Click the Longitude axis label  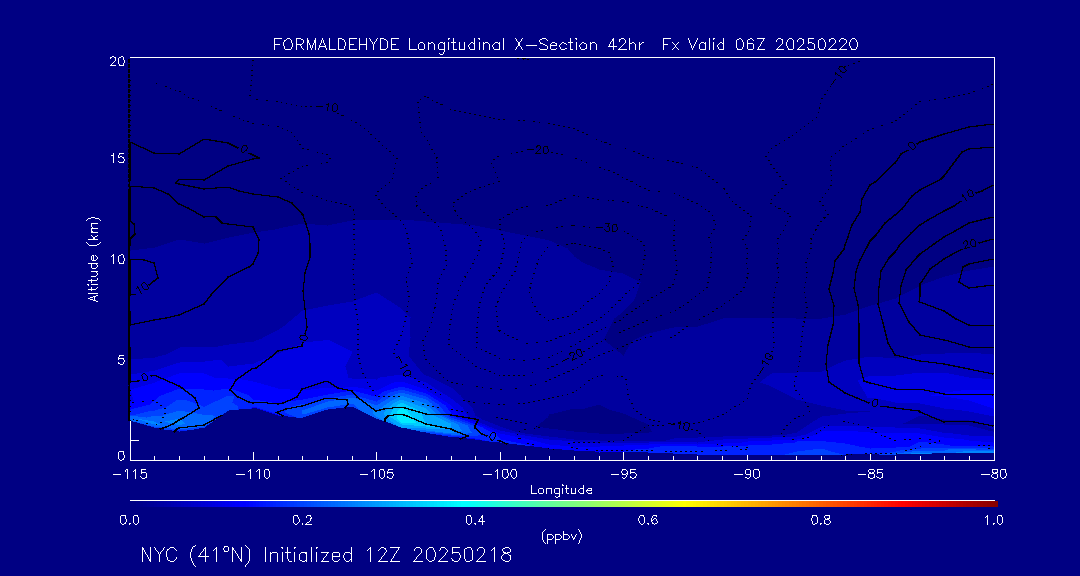pos(561,491)
